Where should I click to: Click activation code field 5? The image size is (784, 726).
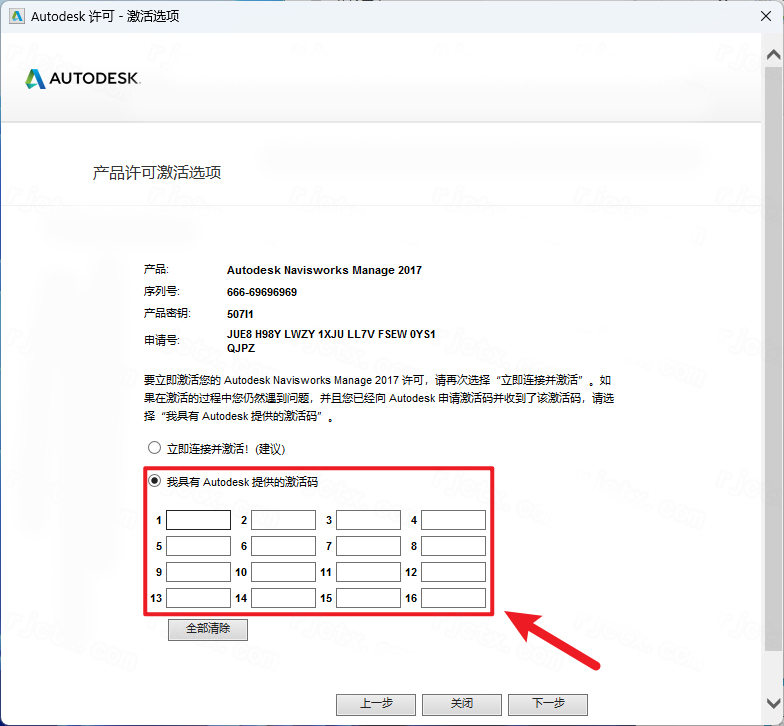[198, 546]
